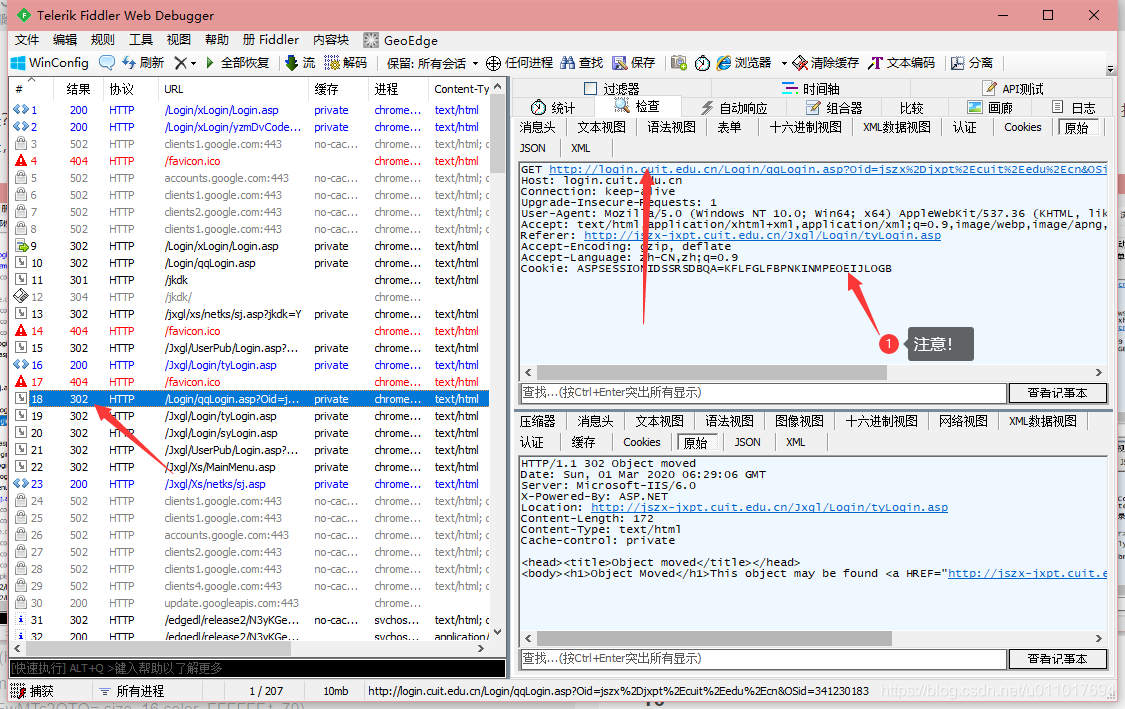The height and width of the screenshot is (709, 1125).
Task: Toggle the 捕获 capturing status indicator
Action: click(x=33, y=691)
